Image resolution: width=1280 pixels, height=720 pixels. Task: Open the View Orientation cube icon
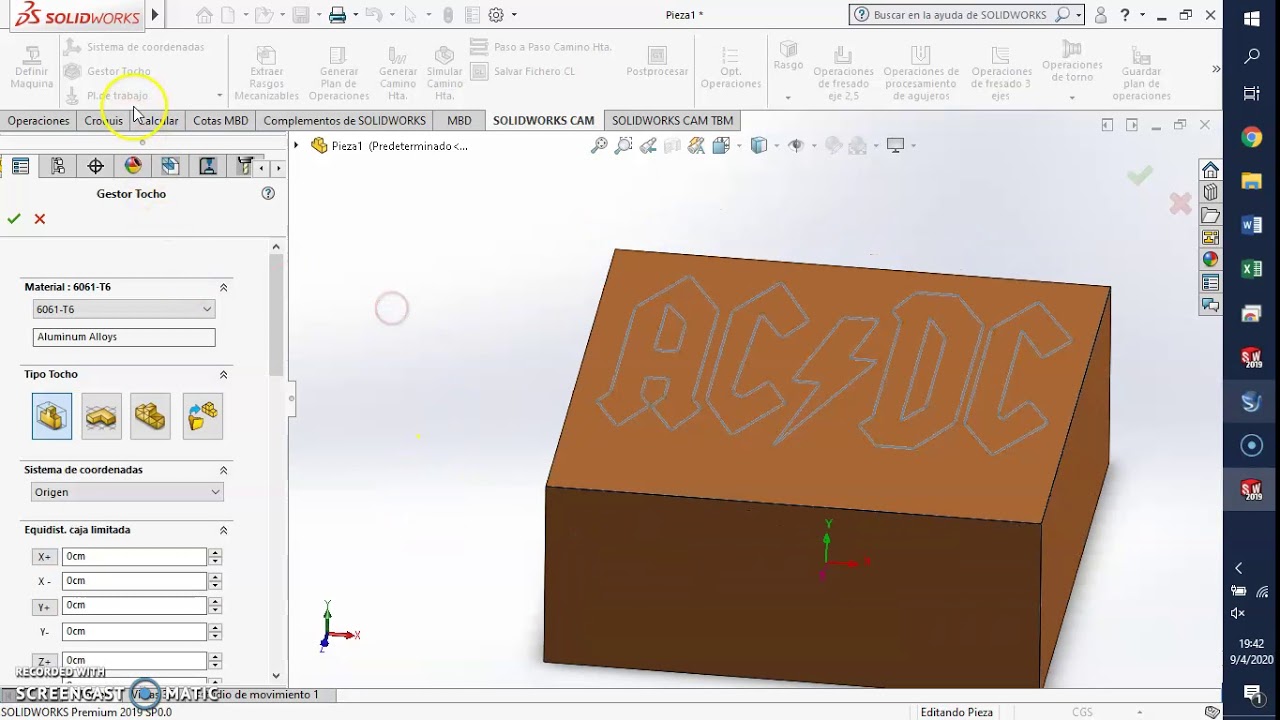click(x=721, y=146)
